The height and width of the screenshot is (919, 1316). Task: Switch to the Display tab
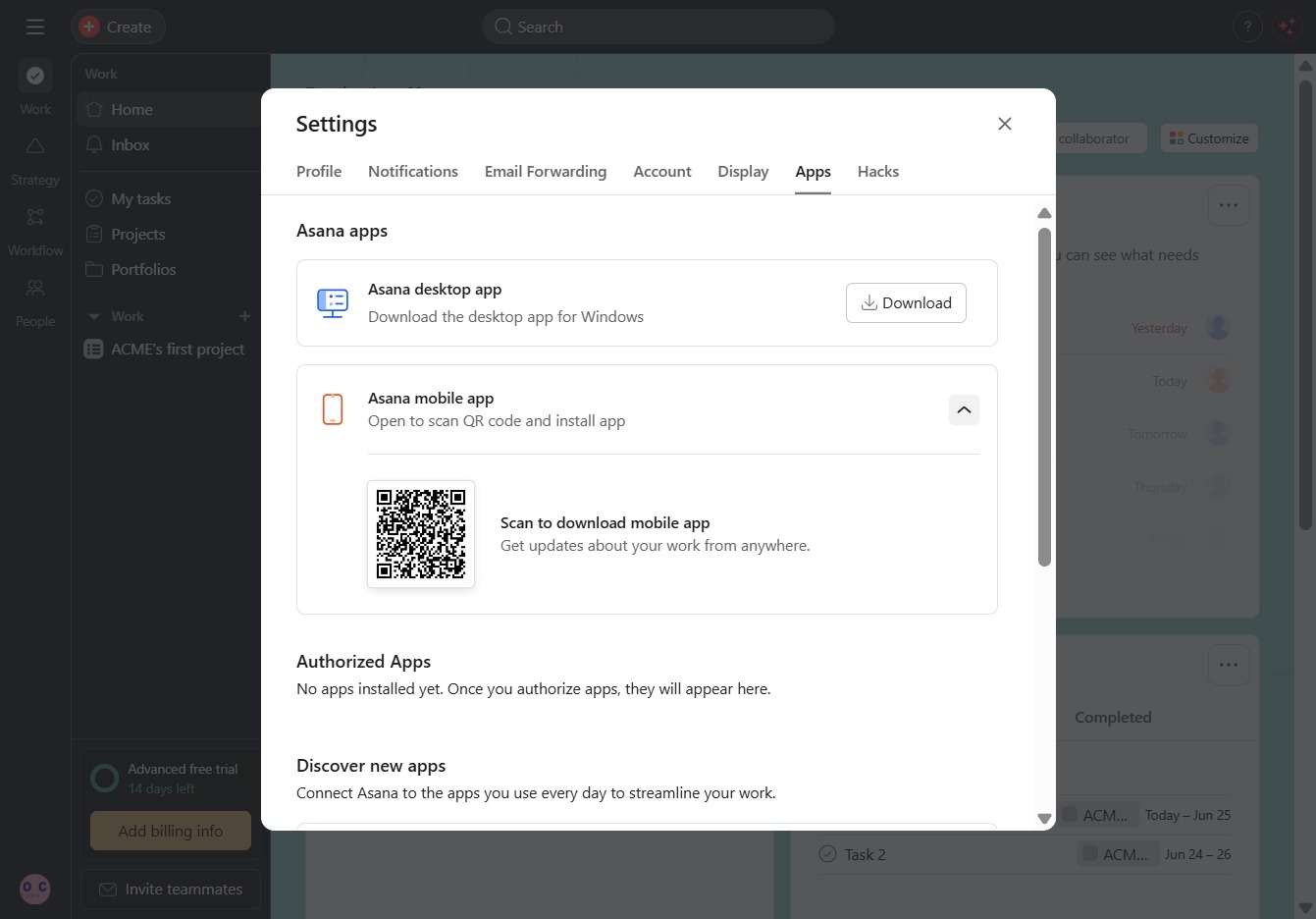[743, 171]
